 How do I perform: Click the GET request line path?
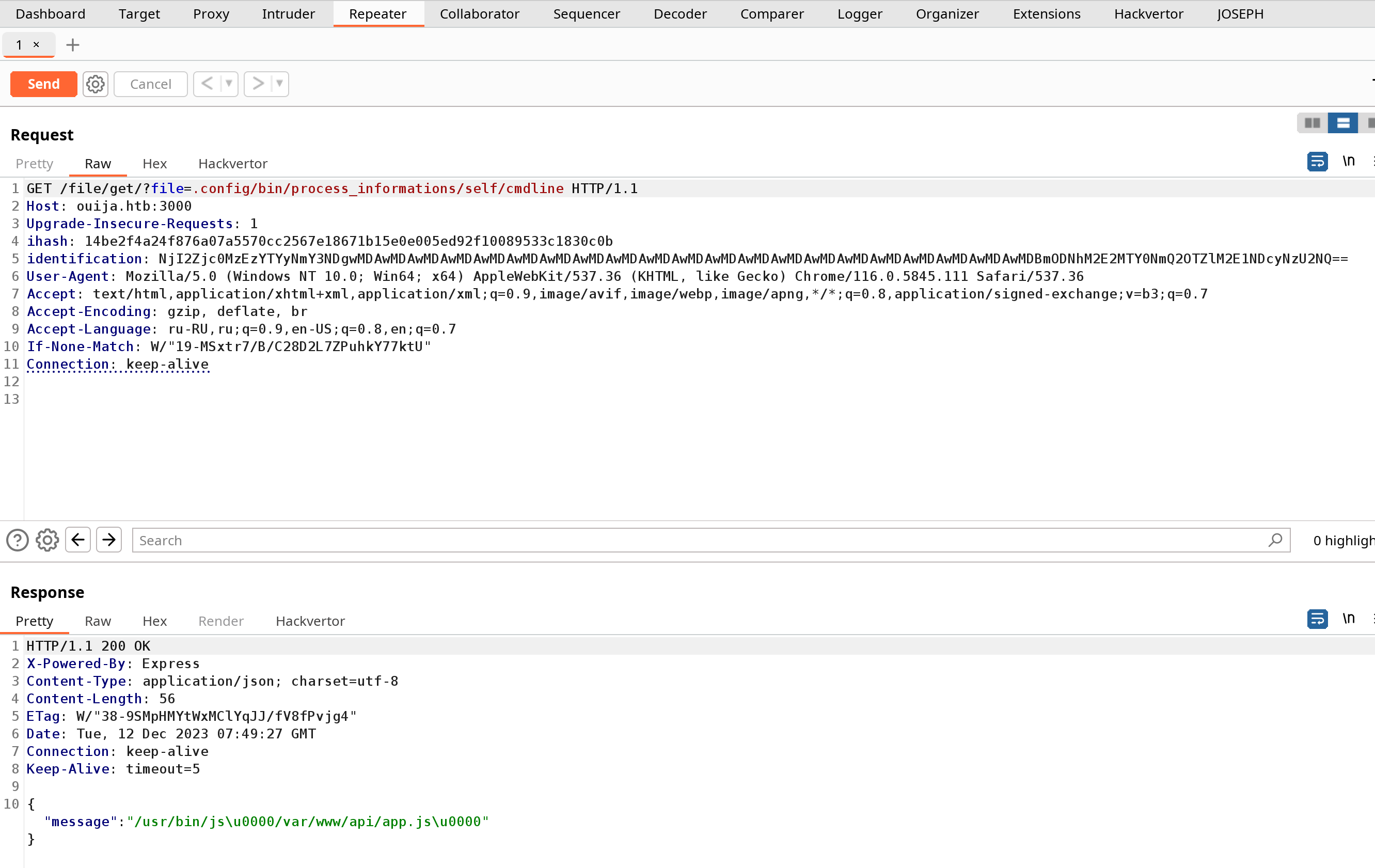point(312,189)
